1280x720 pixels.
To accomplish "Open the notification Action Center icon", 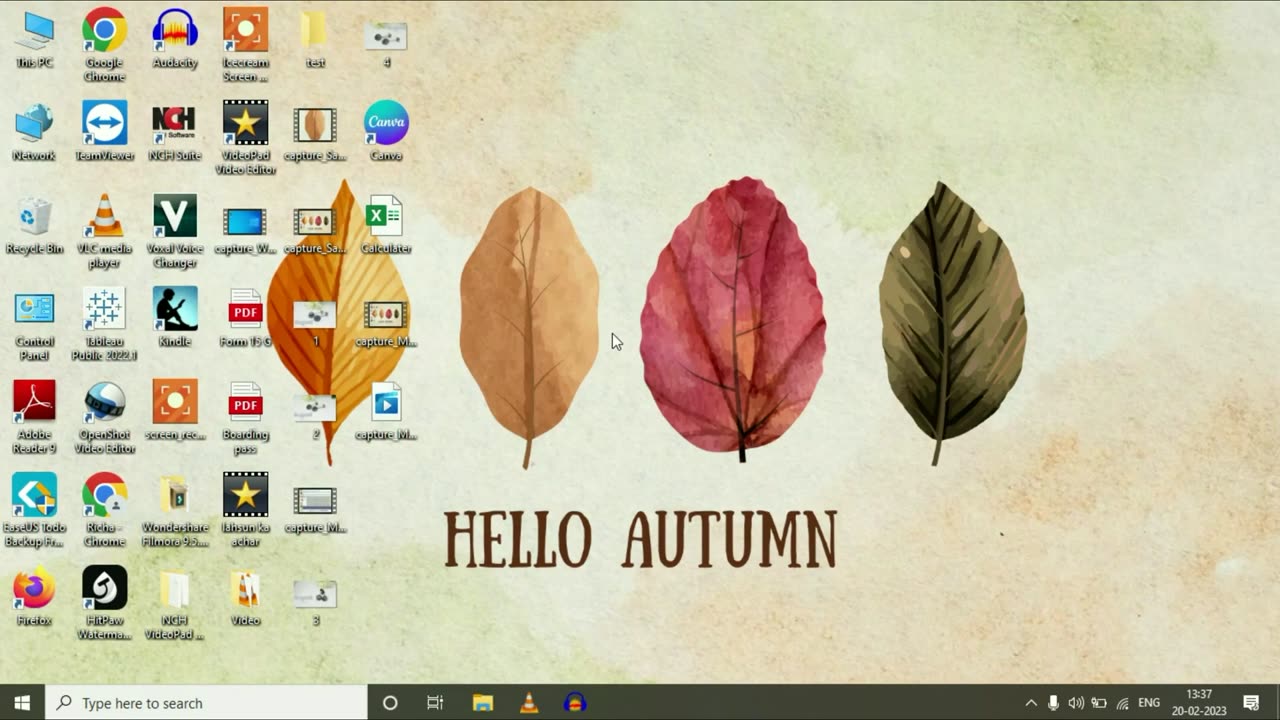I will tap(1251, 703).
